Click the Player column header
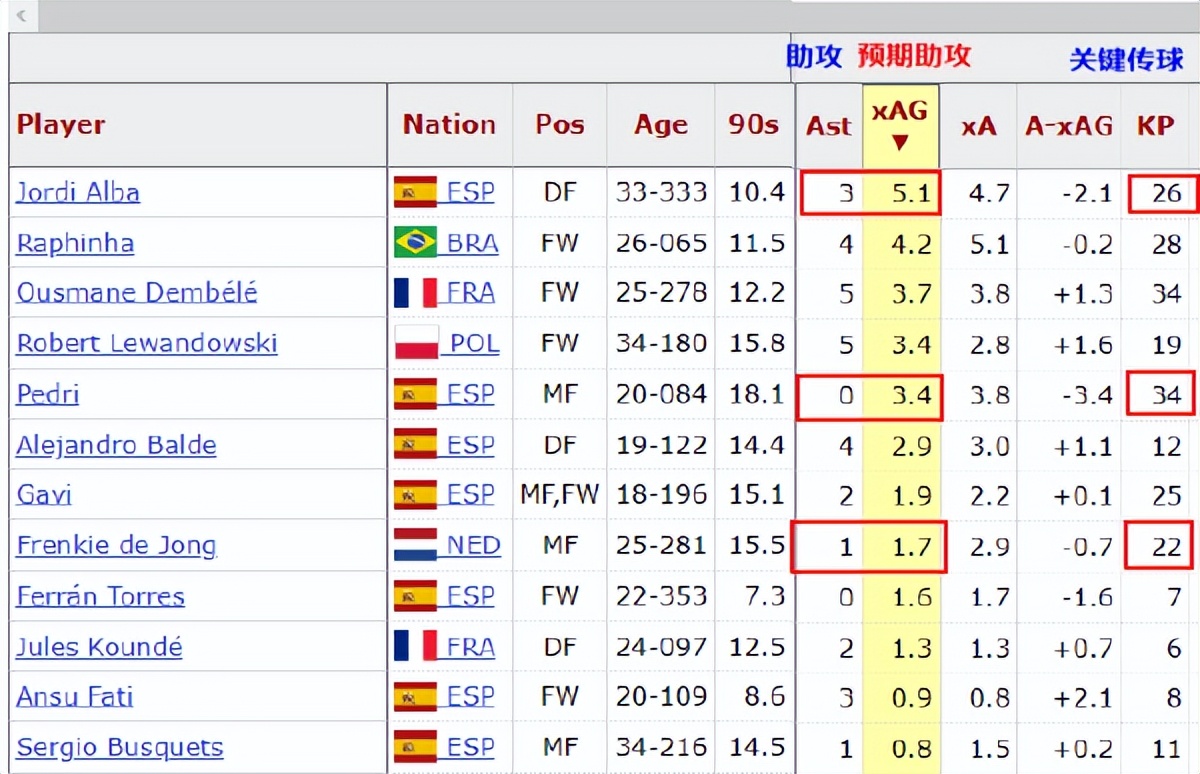This screenshot has height=774, width=1200. 61,125
